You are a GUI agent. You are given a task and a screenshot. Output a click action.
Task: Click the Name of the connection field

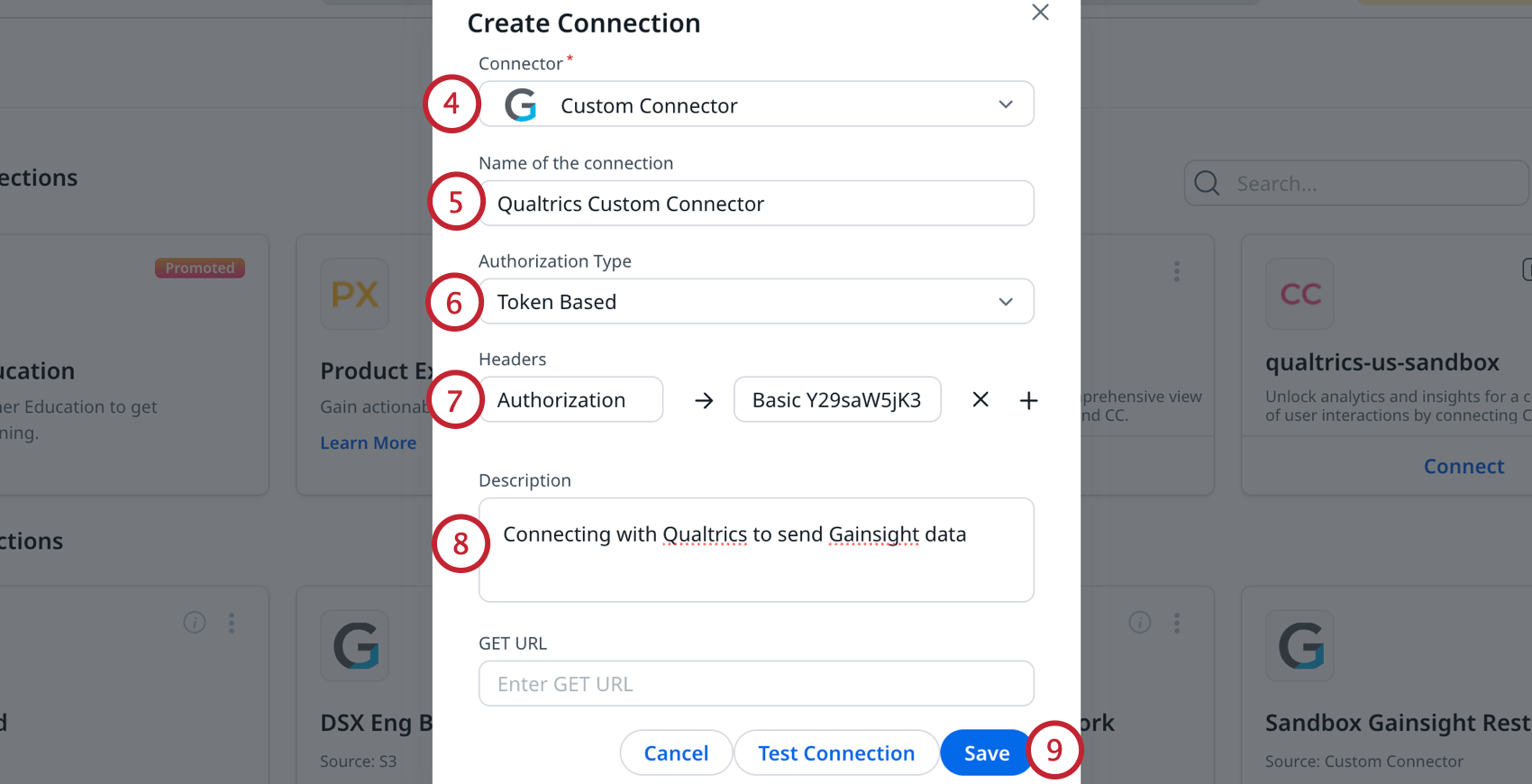click(756, 203)
